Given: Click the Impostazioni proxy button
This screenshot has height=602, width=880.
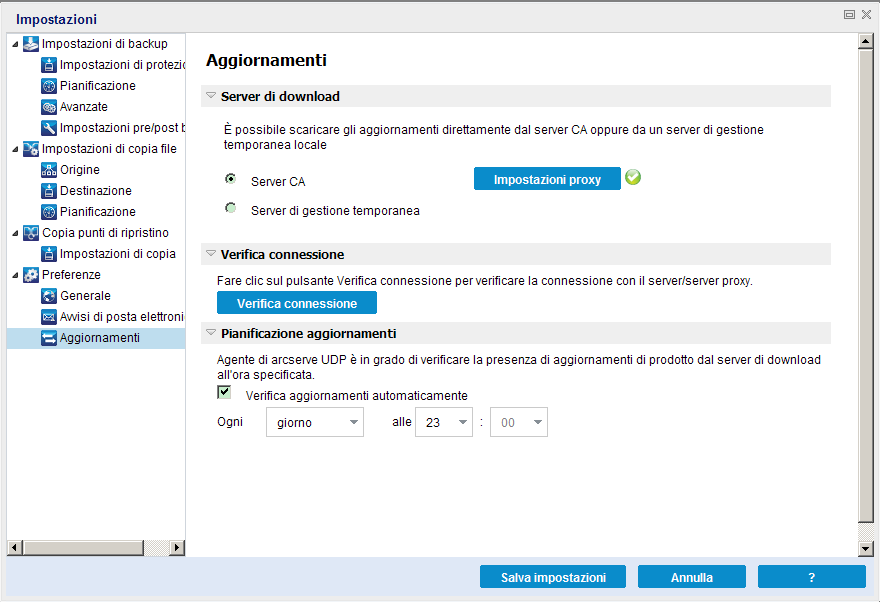Looking at the screenshot, I should [547, 179].
